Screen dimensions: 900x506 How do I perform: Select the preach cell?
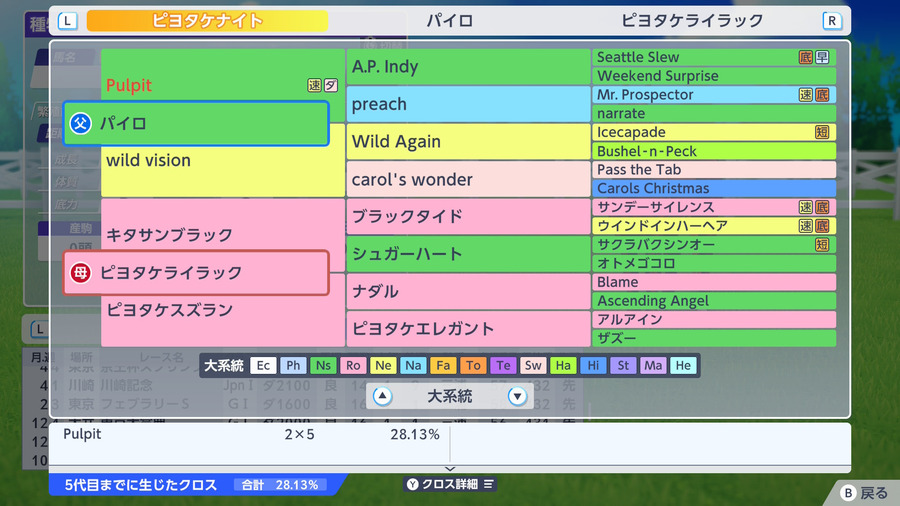click(x=468, y=104)
